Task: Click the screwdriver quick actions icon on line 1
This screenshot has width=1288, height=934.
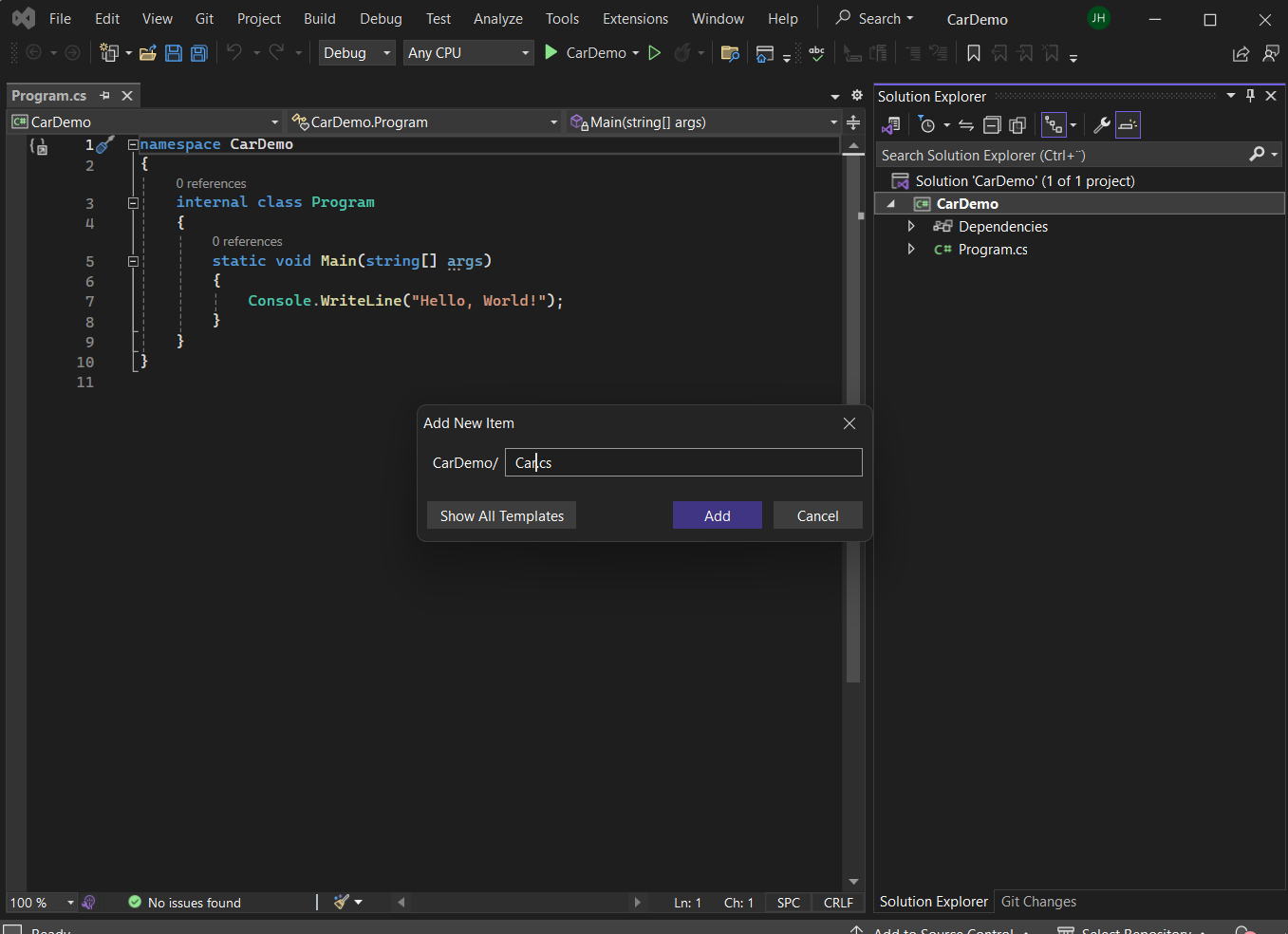Action: click(x=105, y=144)
